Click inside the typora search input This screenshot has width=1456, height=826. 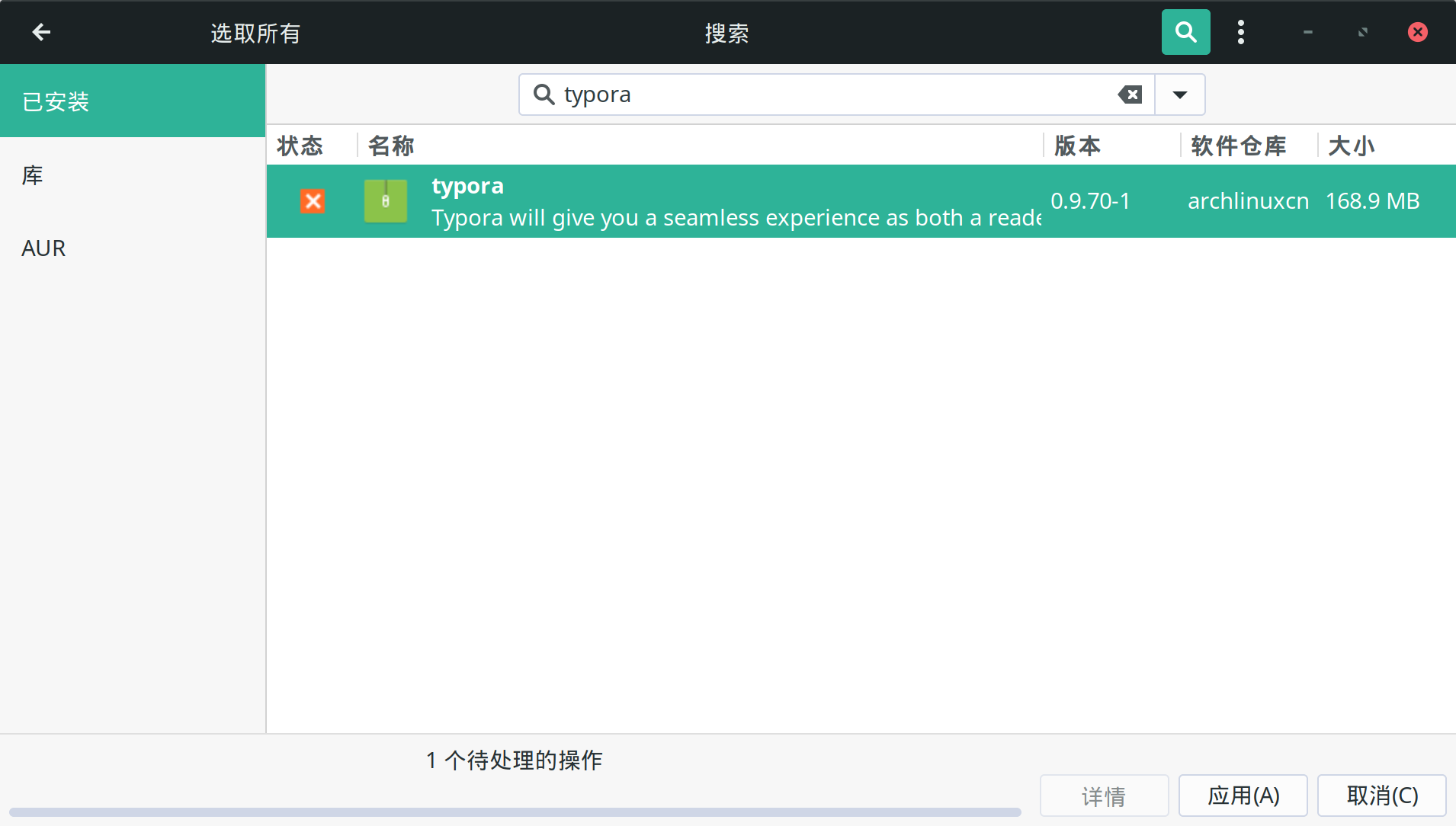pyautogui.click(x=762, y=94)
